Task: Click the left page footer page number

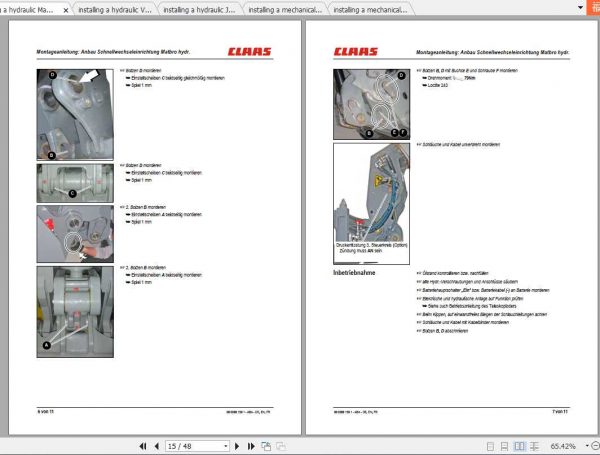Action: coord(45,411)
